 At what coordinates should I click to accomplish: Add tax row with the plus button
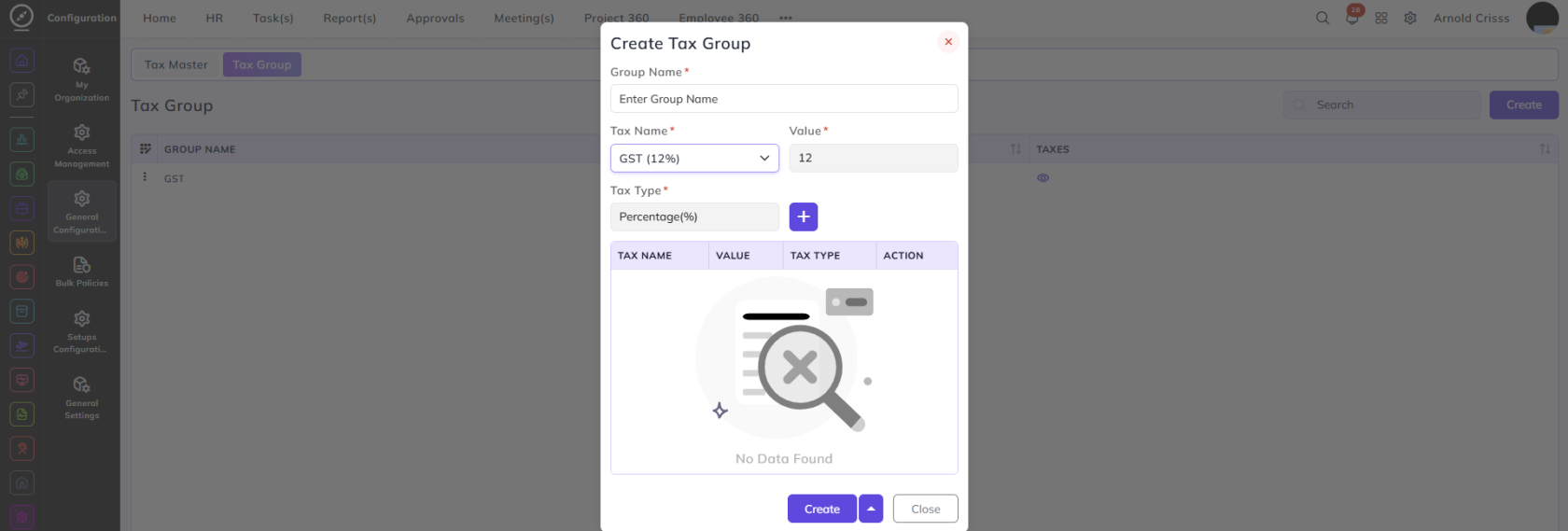click(804, 217)
